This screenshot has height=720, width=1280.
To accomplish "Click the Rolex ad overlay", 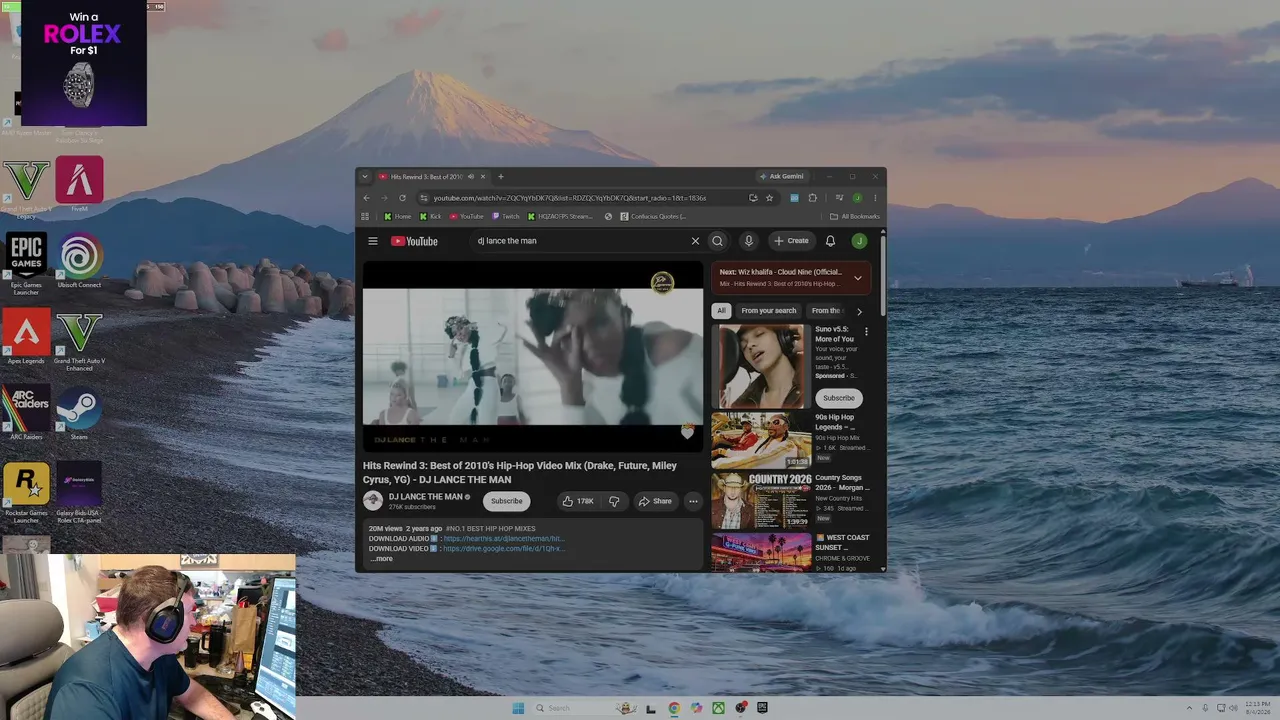I will point(84,63).
